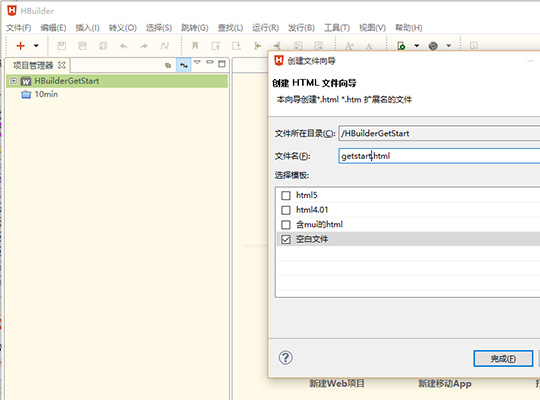Open the run in browser dropdown arrow
This screenshot has height=400, width=540.
[416, 45]
